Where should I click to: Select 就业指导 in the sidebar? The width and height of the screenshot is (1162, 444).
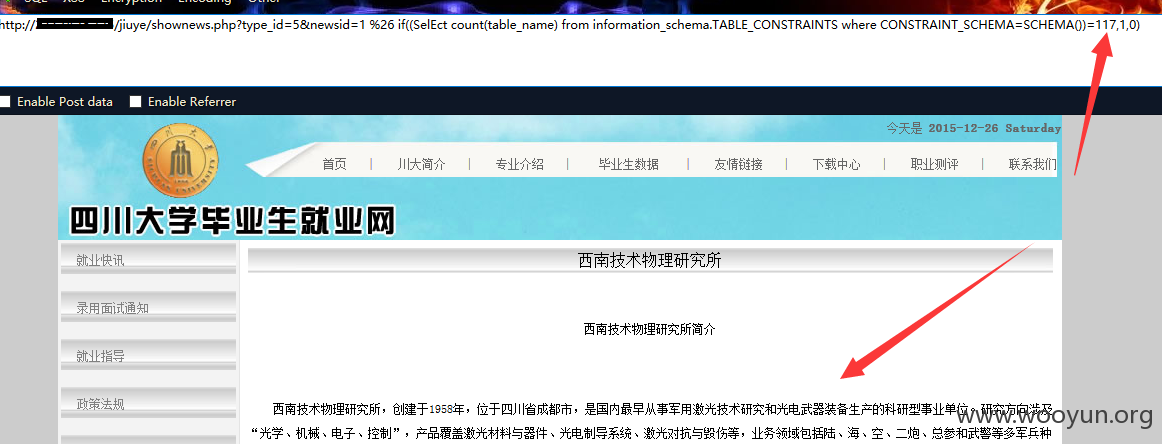(148, 356)
